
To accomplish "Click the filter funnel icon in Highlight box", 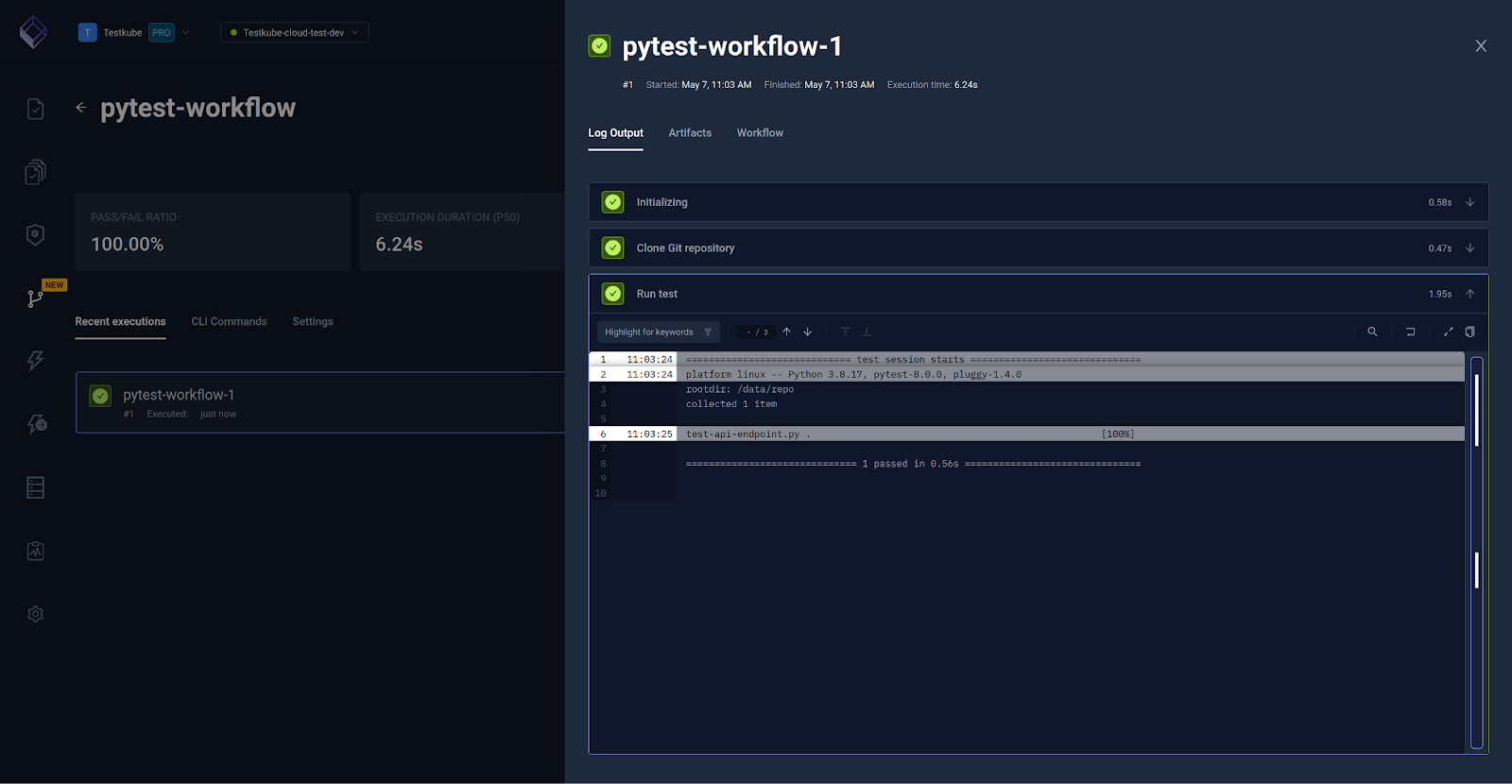I will click(708, 332).
